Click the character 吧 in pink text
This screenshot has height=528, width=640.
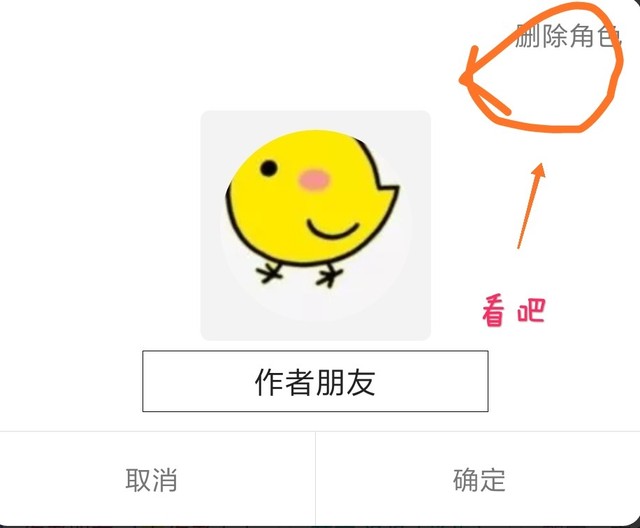click(531, 311)
